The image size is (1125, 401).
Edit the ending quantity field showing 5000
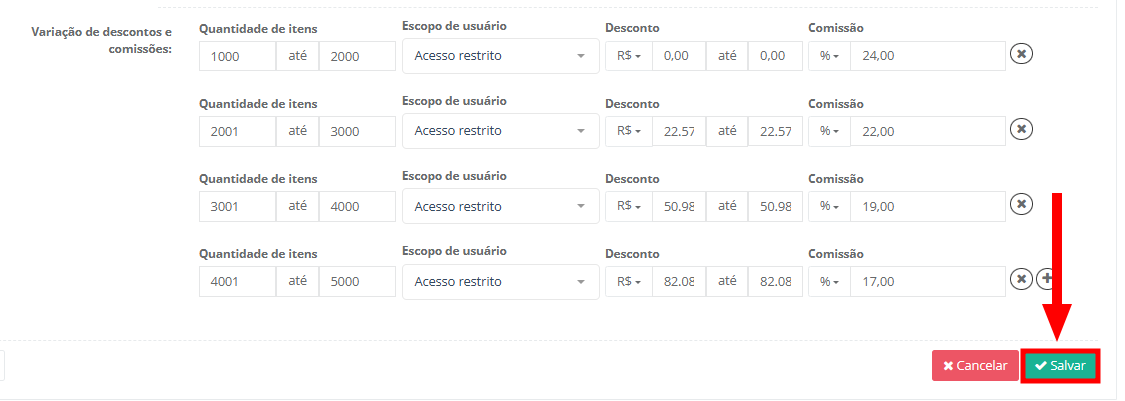coord(357,281)
